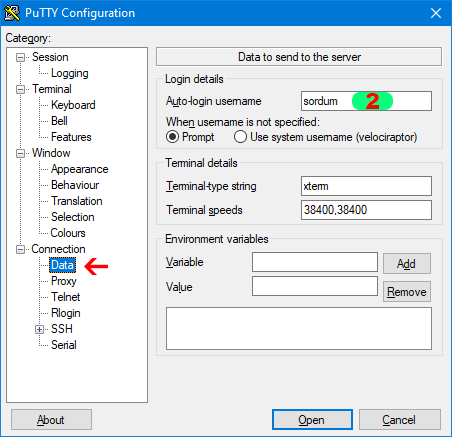The height and width of the screenshot is (437, 452).
Task: Go to the Colours settings
Action: (x=68, y=233)
